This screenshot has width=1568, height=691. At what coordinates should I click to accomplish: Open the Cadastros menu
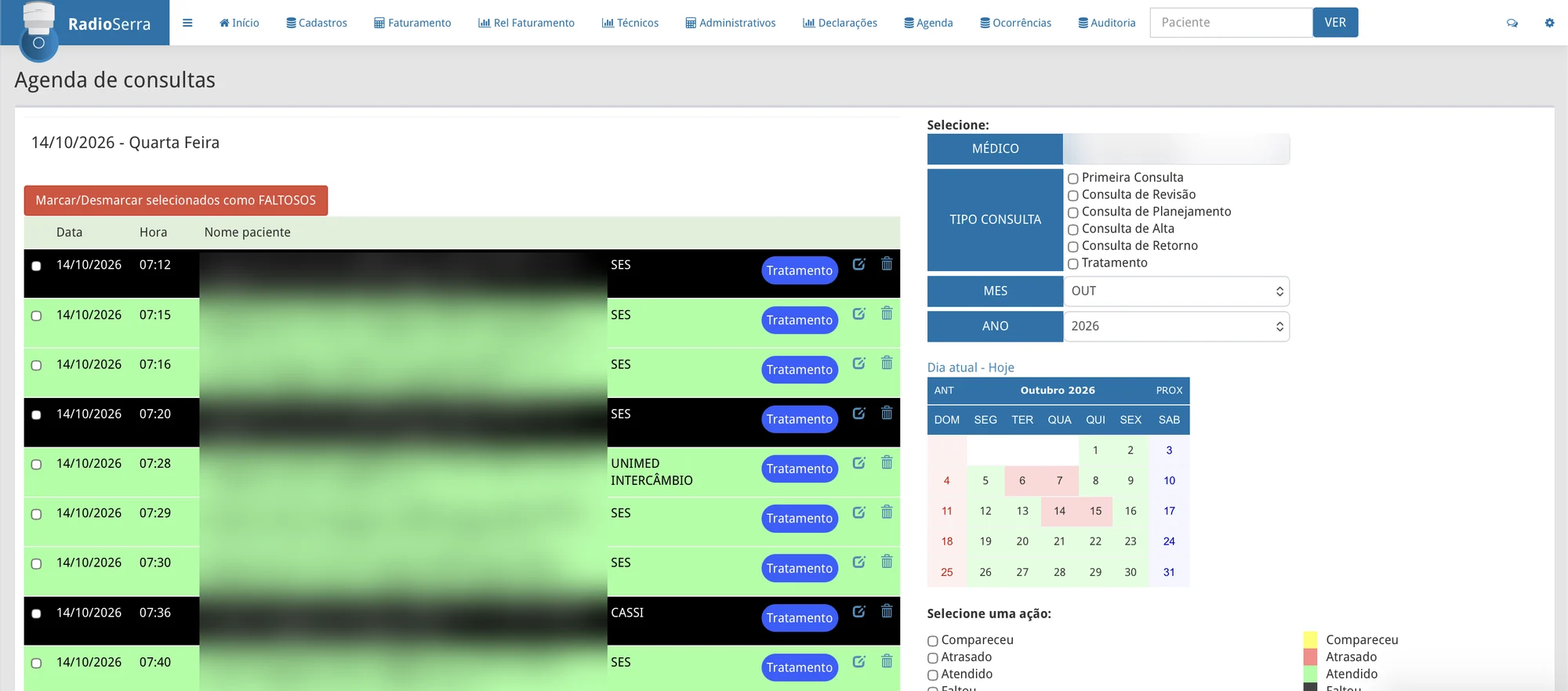317,23
